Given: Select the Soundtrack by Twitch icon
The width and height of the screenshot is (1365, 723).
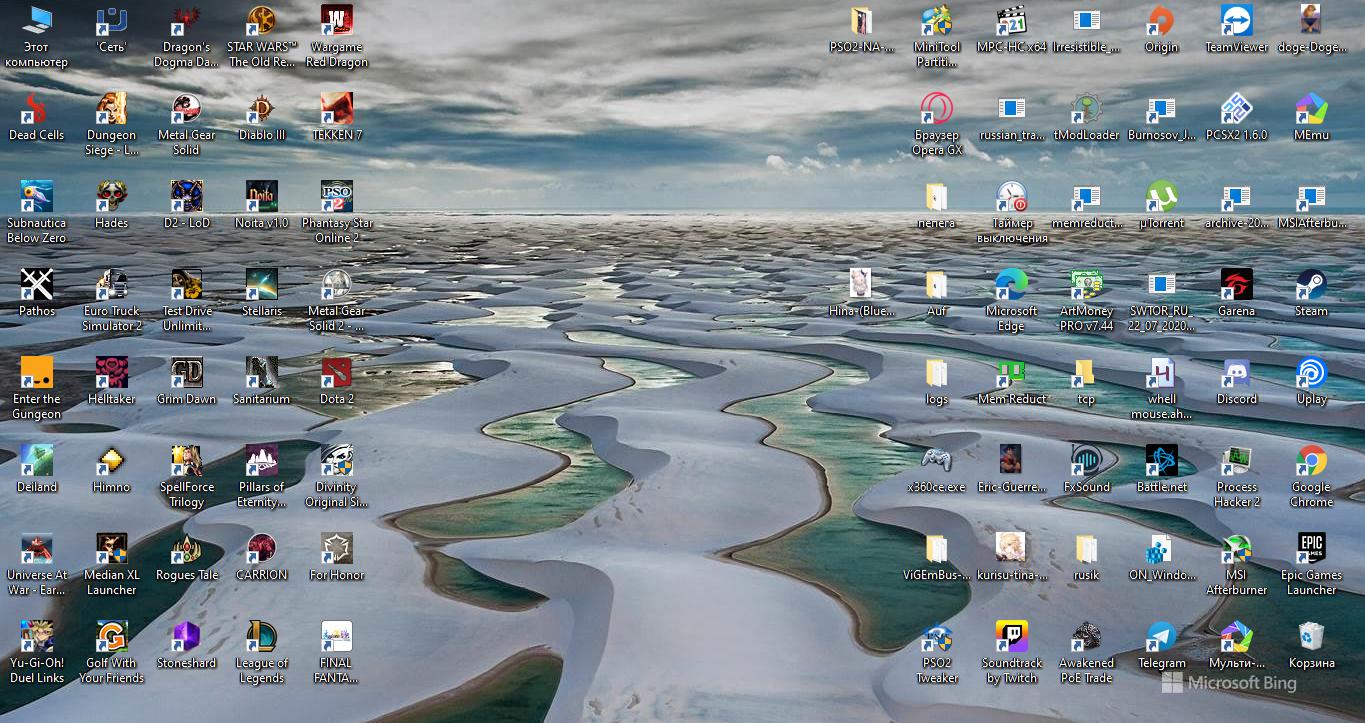Looking at the screenshot, I should click(x=1012, y=652).
